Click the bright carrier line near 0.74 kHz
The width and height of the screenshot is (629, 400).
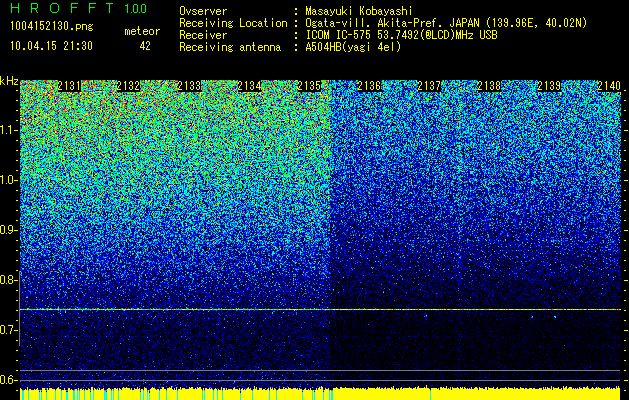(x=320, y=309)
